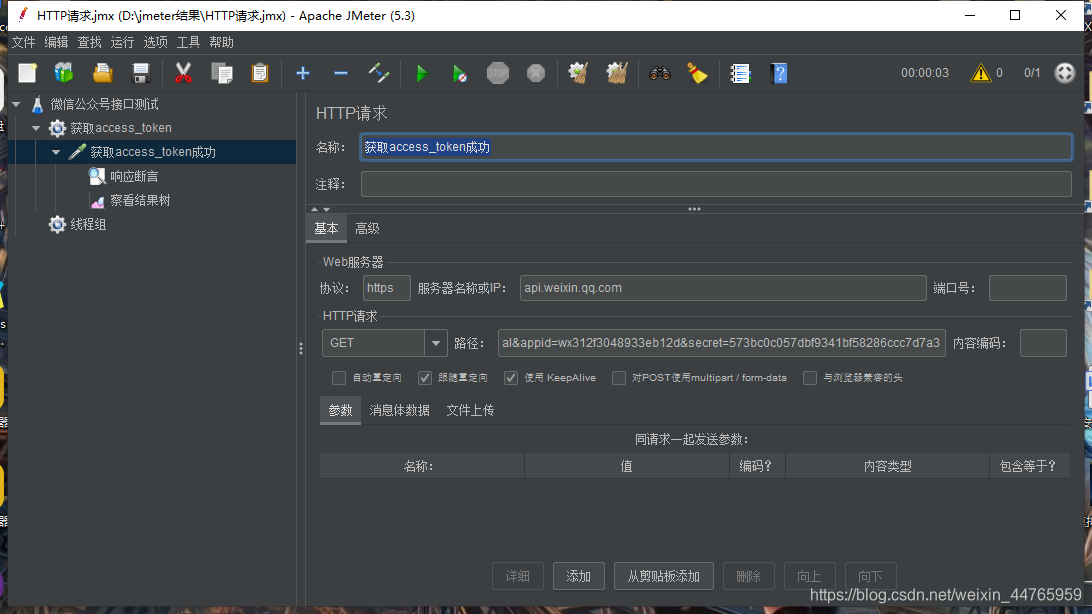Screen dimensions: 1092x614
Task: Click the Paste clipboard icon
Action: pyautogui.click(x=260, y=73)
